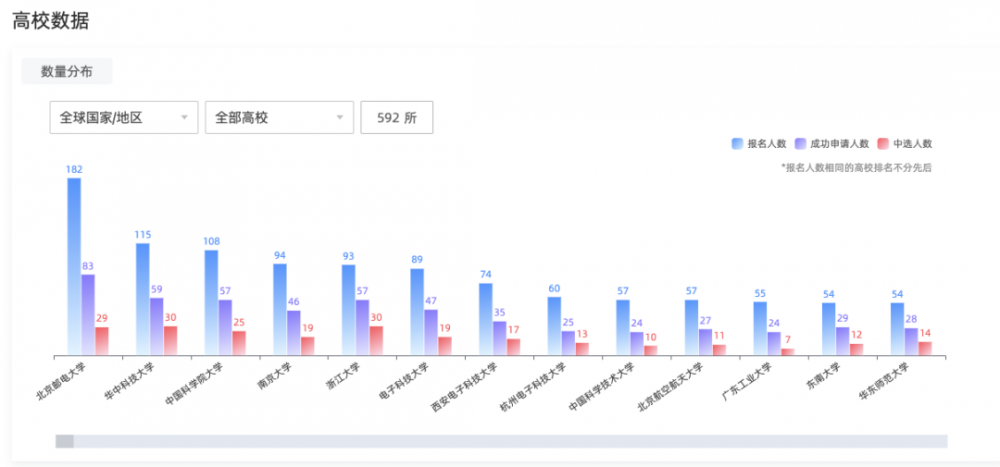The image size is (1000, 467).
Task: Open the 全球国家/地区 dropdown
Action: (x=124, y=117)
